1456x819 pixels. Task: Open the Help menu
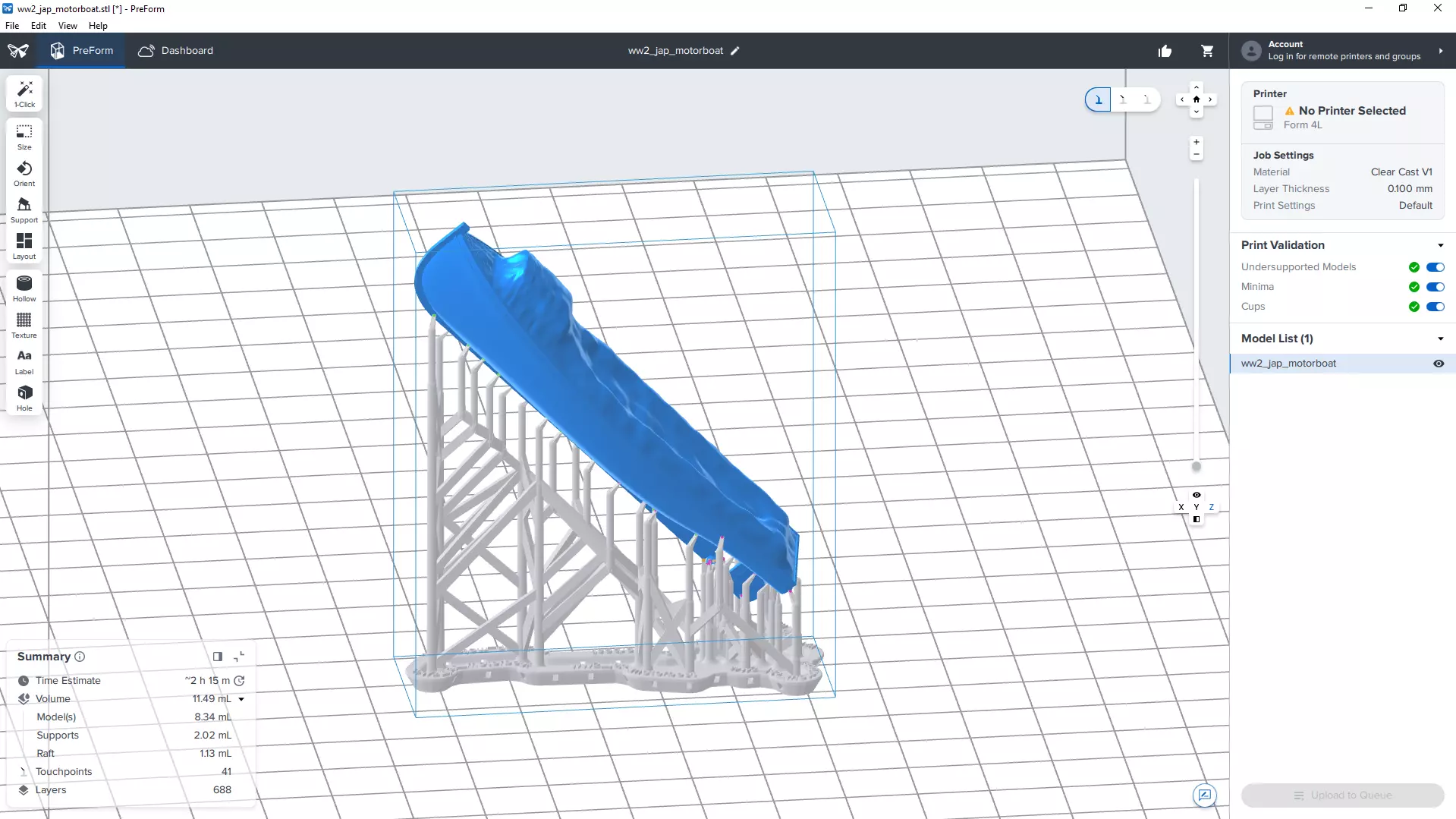point(98,25)
